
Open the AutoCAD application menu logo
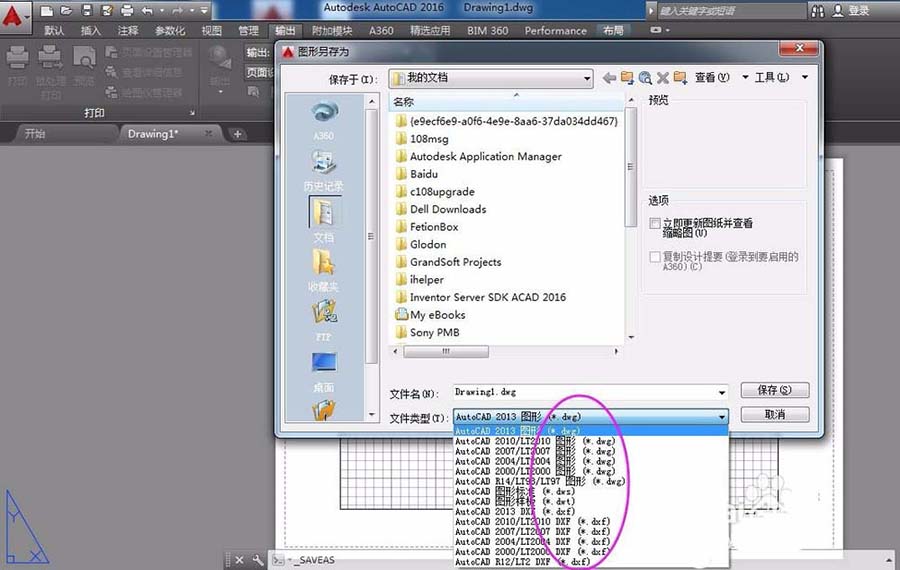coord(13,17)
